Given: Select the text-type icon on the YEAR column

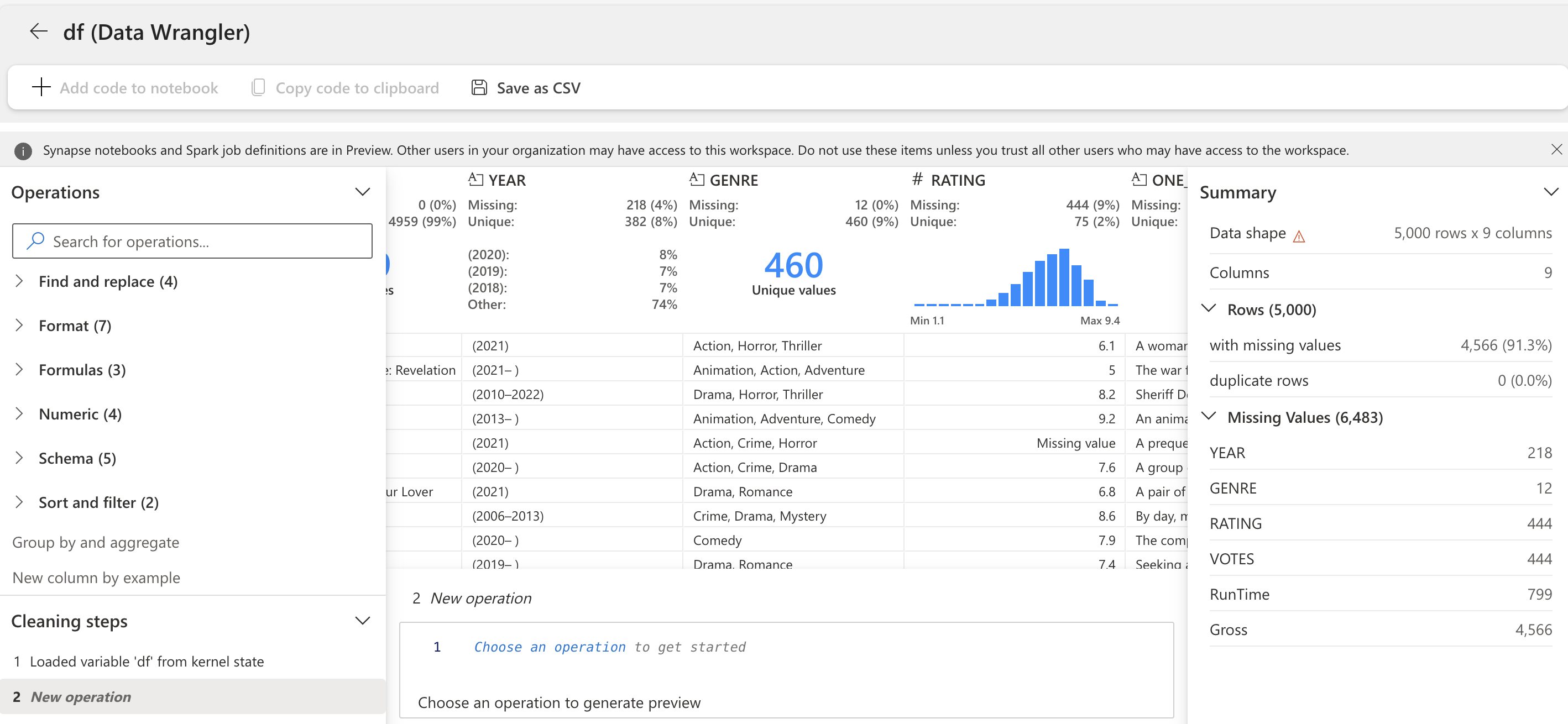Looking at the screenshot, I should point(477,179).
